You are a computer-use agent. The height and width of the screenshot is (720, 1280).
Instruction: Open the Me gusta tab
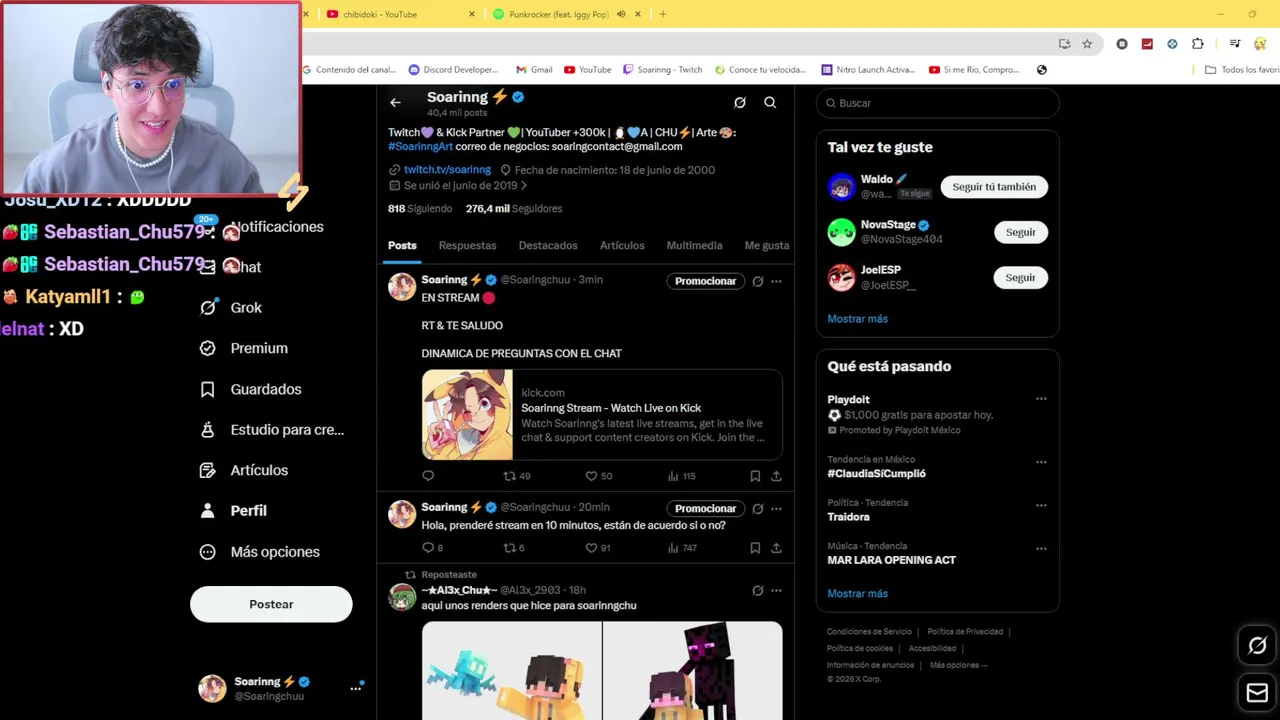767,245
